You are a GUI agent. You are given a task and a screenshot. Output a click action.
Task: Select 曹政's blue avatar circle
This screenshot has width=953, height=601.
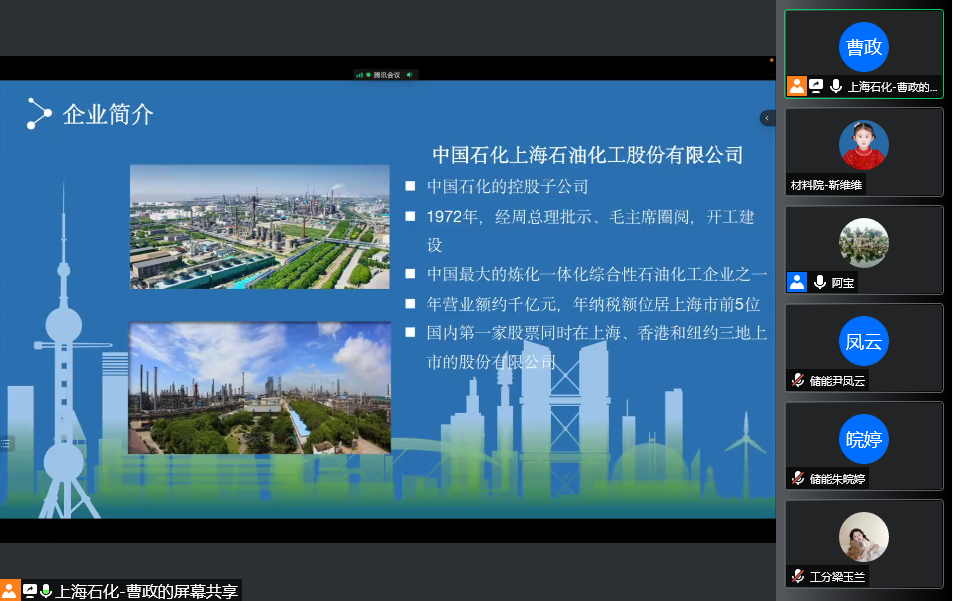click(863, 46)
